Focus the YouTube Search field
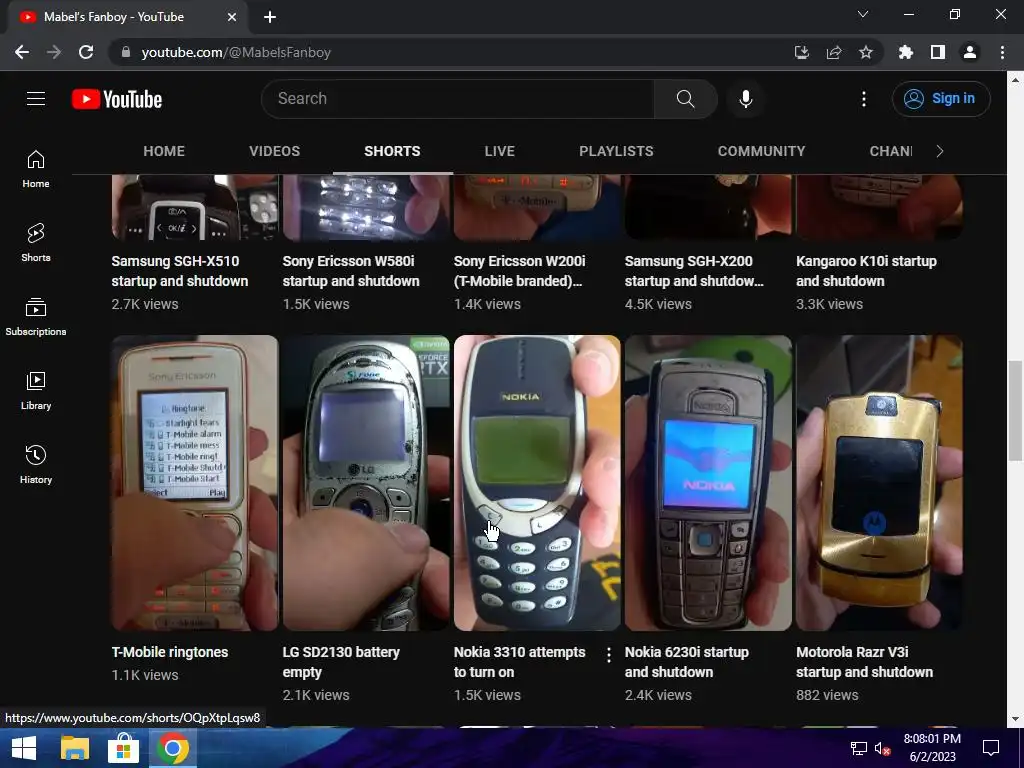This screenshot has height=768, width=1024. pyautogui.click(x=458, y=99)
